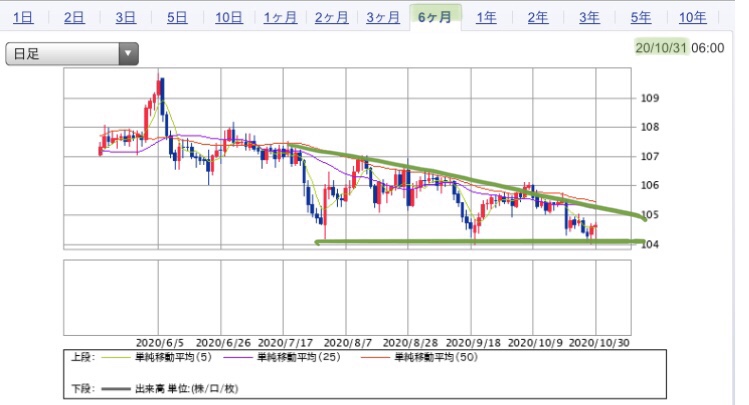Screen dimensions: 749x405
Task: Select the 2日 time range tab
Action: point(74,18)
